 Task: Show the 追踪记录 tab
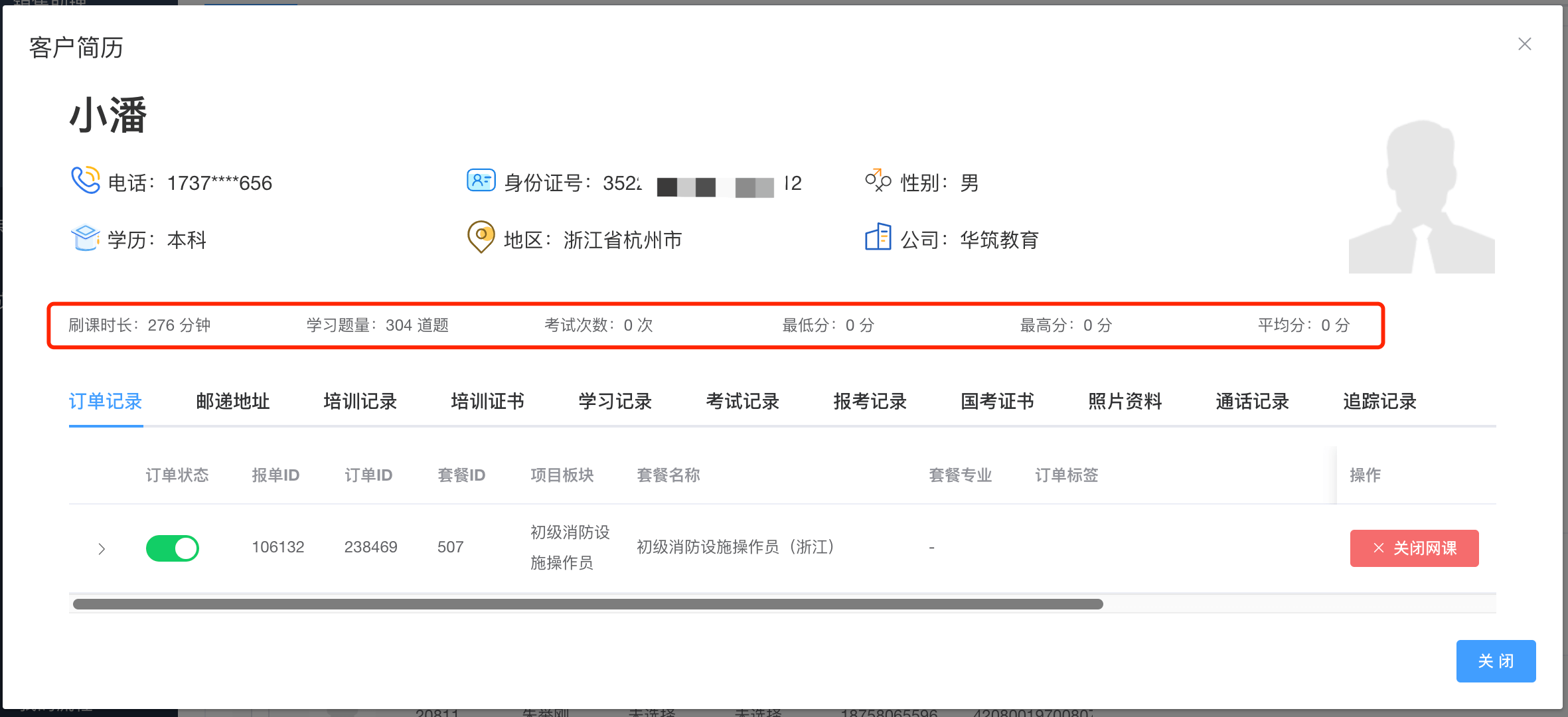pos(1380,402)
